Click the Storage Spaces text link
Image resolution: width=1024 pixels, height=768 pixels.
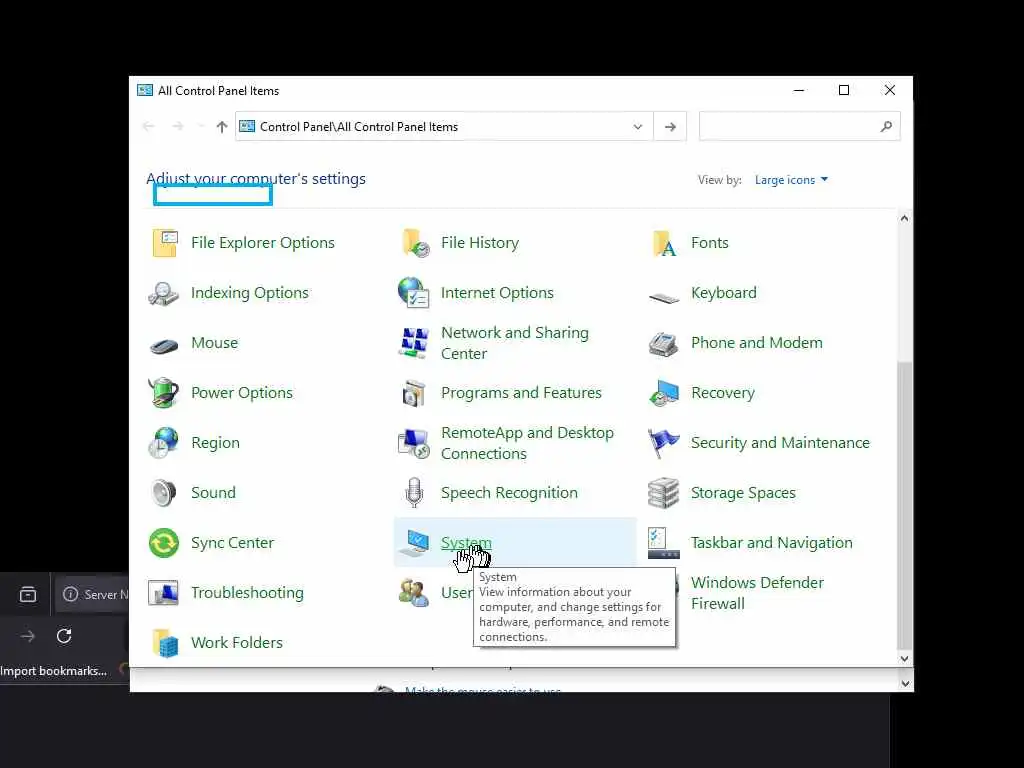743,493
